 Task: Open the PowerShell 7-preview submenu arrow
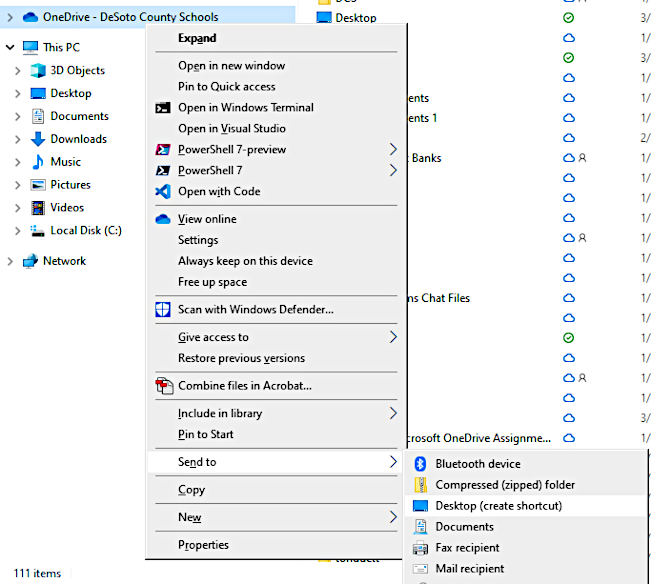click(x=393, y=149)
